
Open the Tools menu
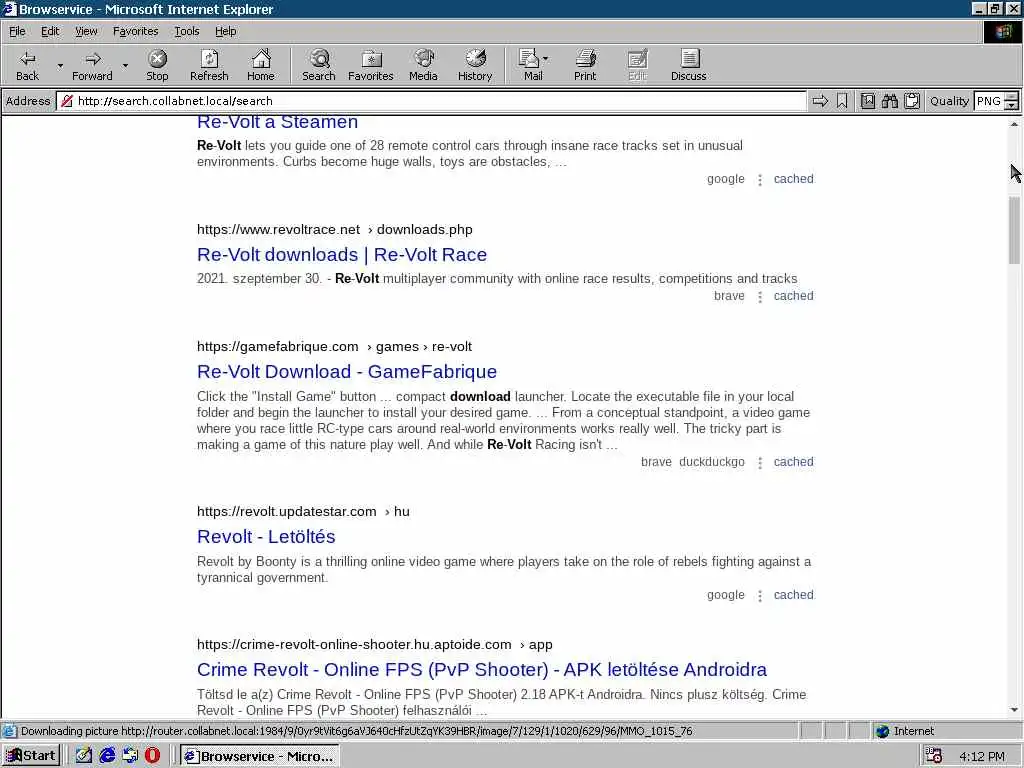coord(186,31)
